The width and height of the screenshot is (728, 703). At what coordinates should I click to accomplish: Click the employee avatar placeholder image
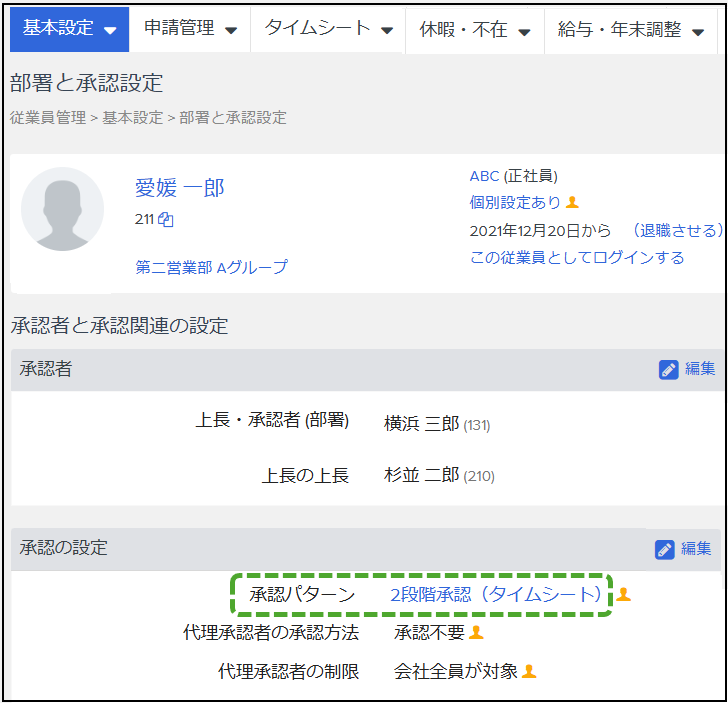63,209
